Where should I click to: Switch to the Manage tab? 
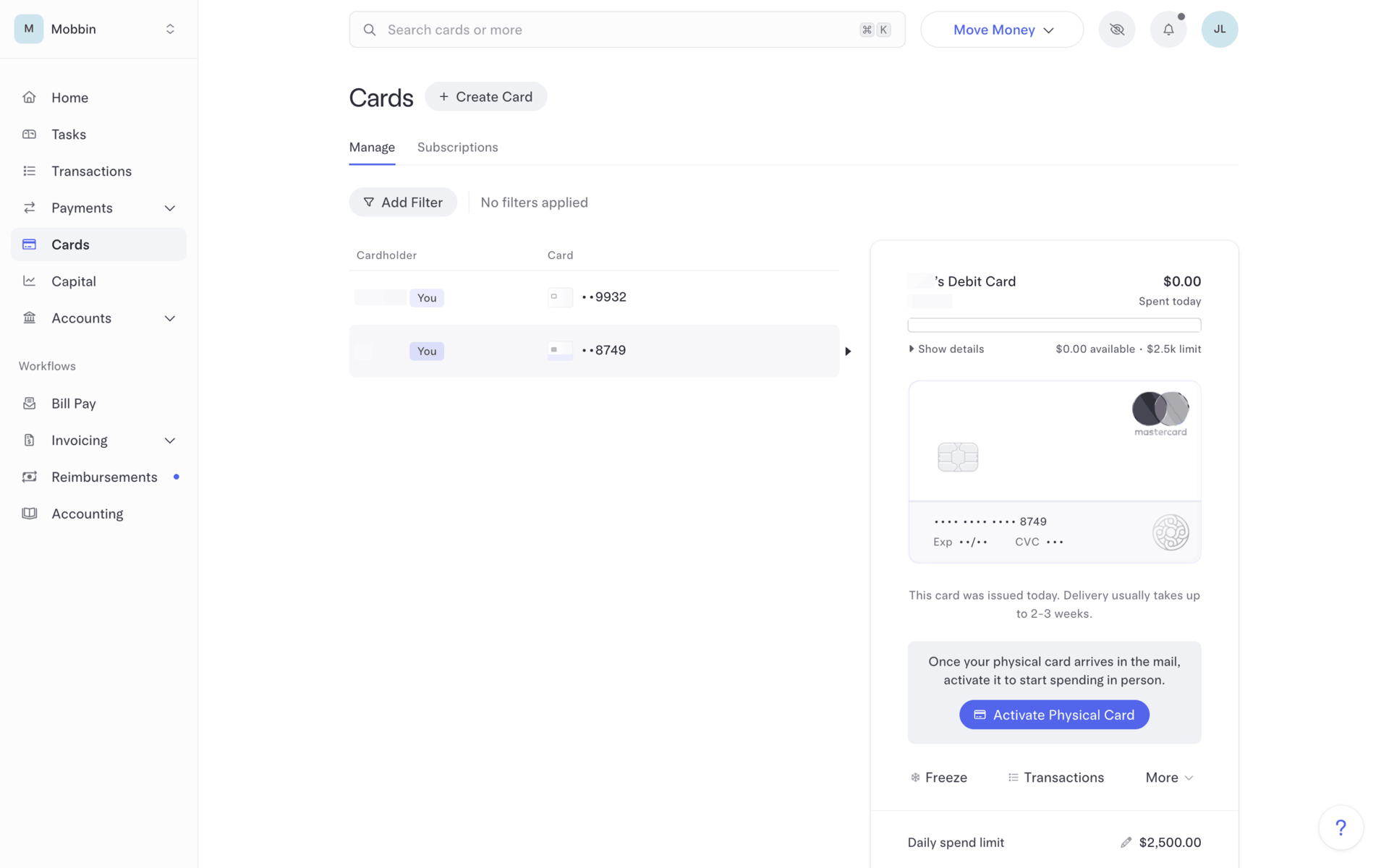(x=372, y=148)
